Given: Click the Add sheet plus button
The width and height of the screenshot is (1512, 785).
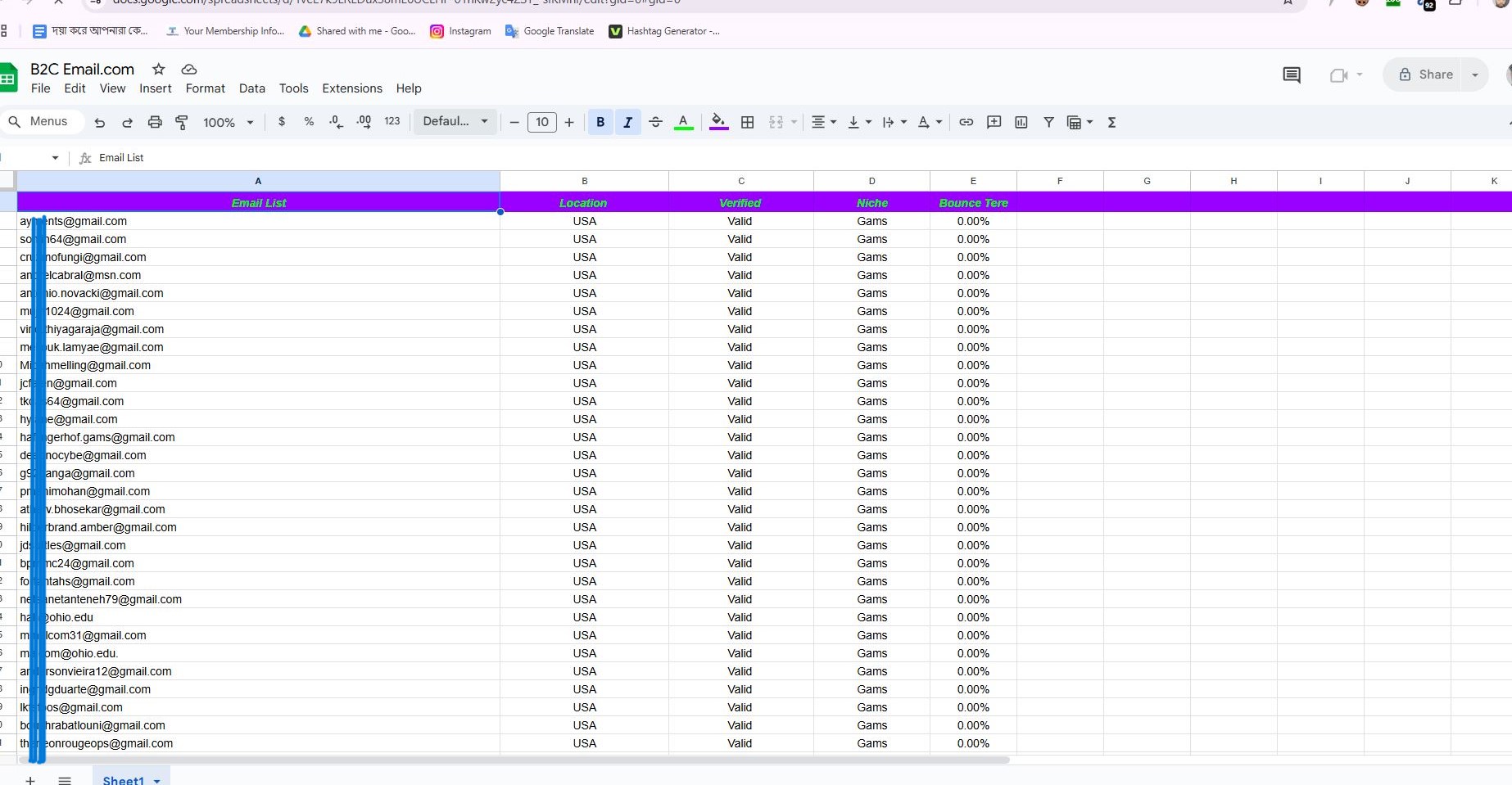Looking at the screenshot, I should tap(30, 780).
